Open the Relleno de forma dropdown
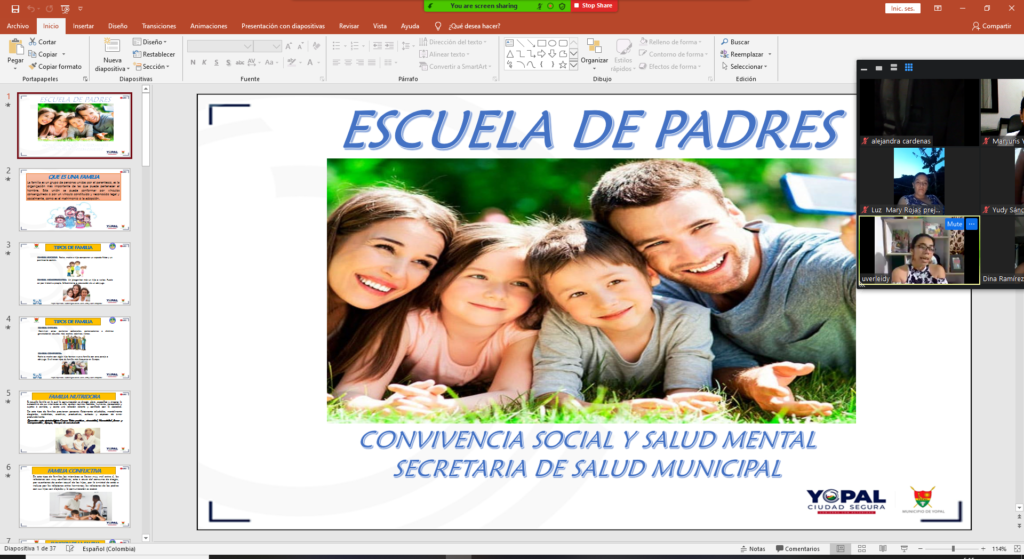Viewport: 1024px width, 559px height. [669, 42]
